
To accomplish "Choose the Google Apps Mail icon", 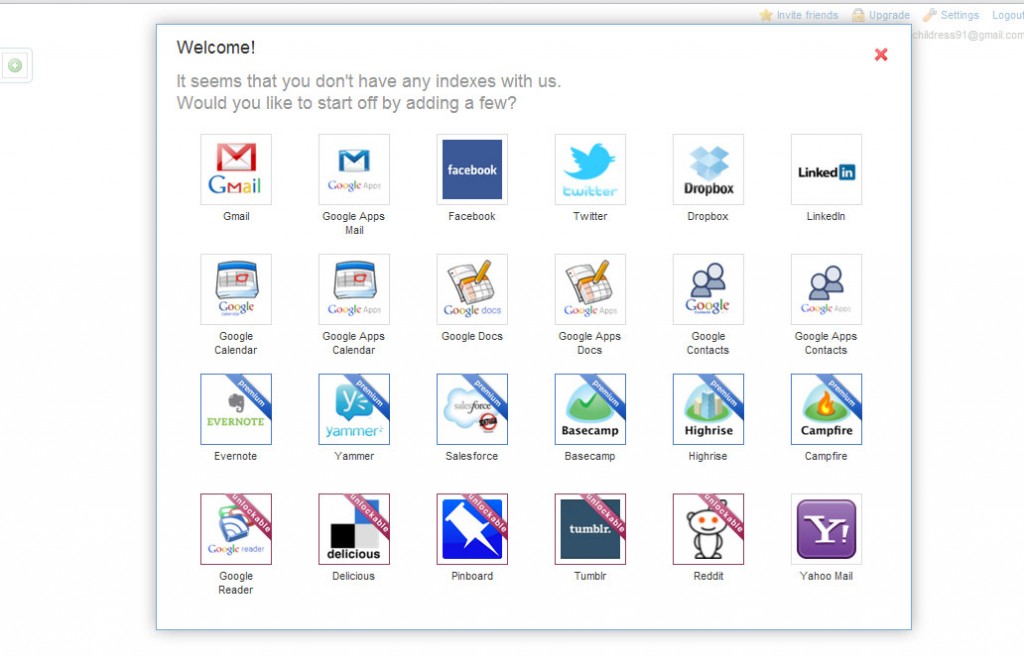I will click(x=354, y=169).
